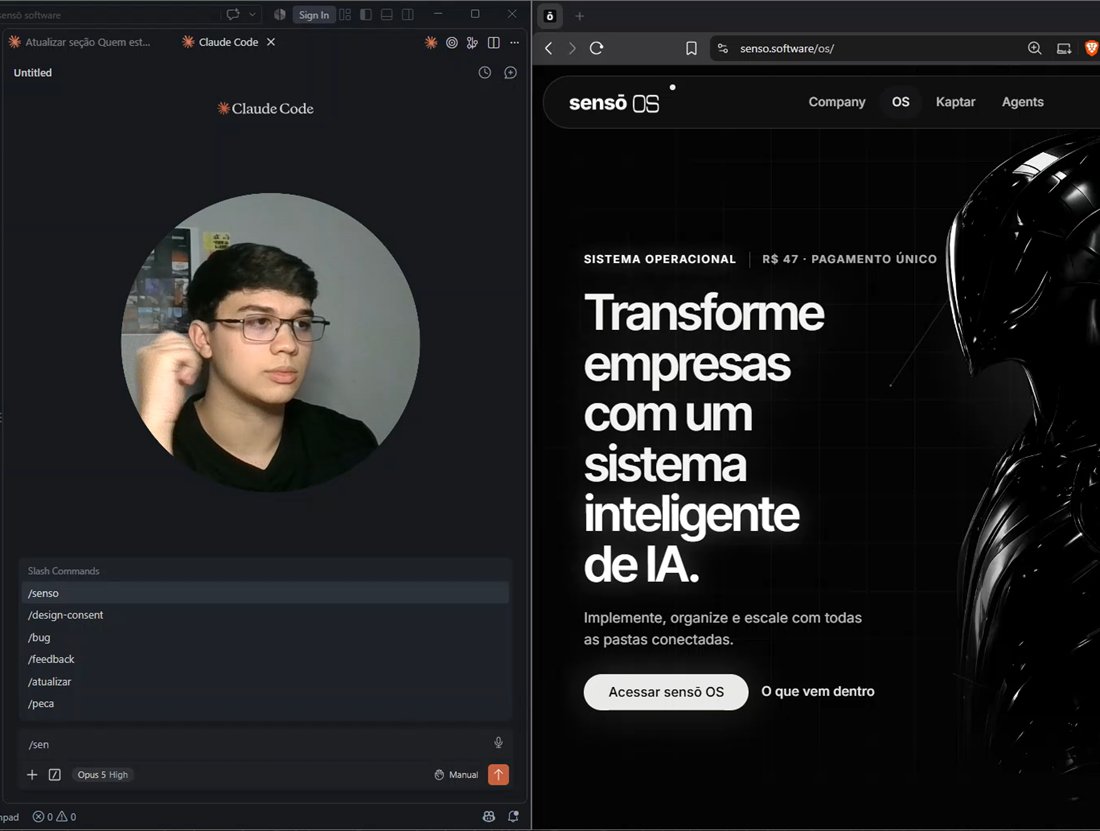
Task: Close the Claude Code tab
Action: [x=271, y=42]
